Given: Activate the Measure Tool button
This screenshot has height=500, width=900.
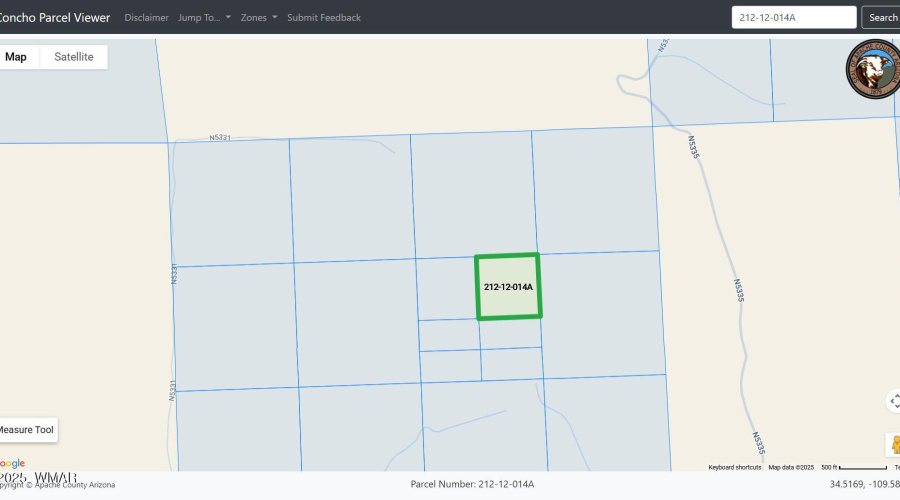Looking at the screenshot, I should click(x=26, y=430).
